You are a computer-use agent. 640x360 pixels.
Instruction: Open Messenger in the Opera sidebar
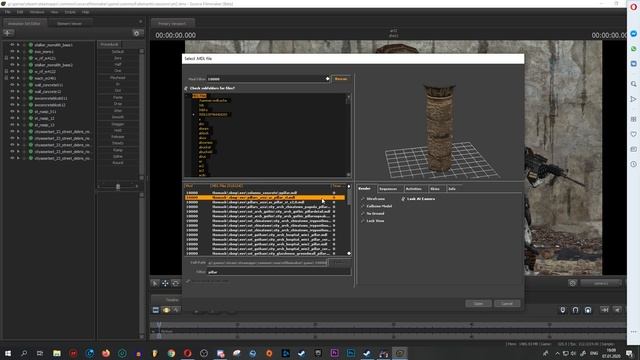633,33
